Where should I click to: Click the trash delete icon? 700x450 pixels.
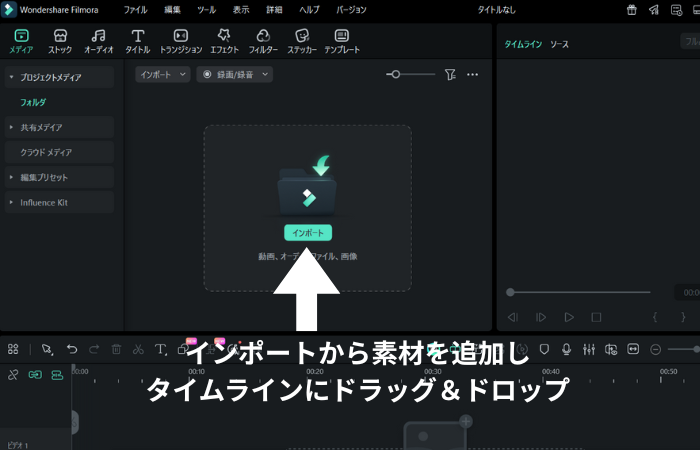(116, 349)
